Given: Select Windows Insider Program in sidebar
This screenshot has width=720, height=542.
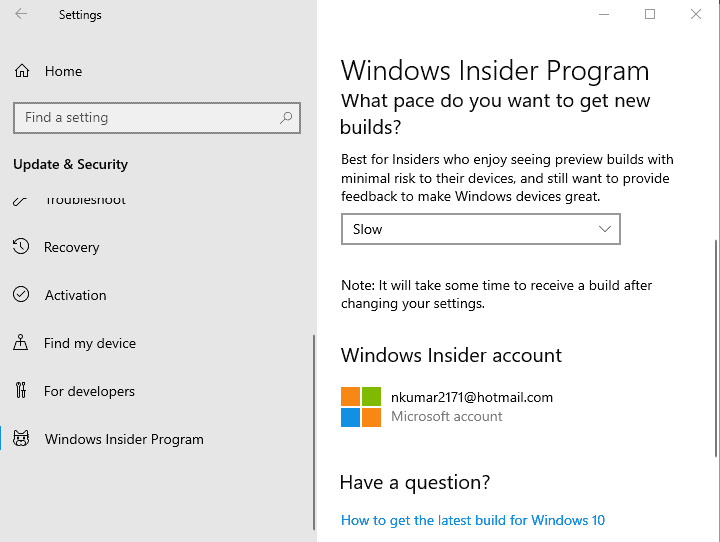Looking at the screenshot, I should pyautogui.click(x=124, y=439).
